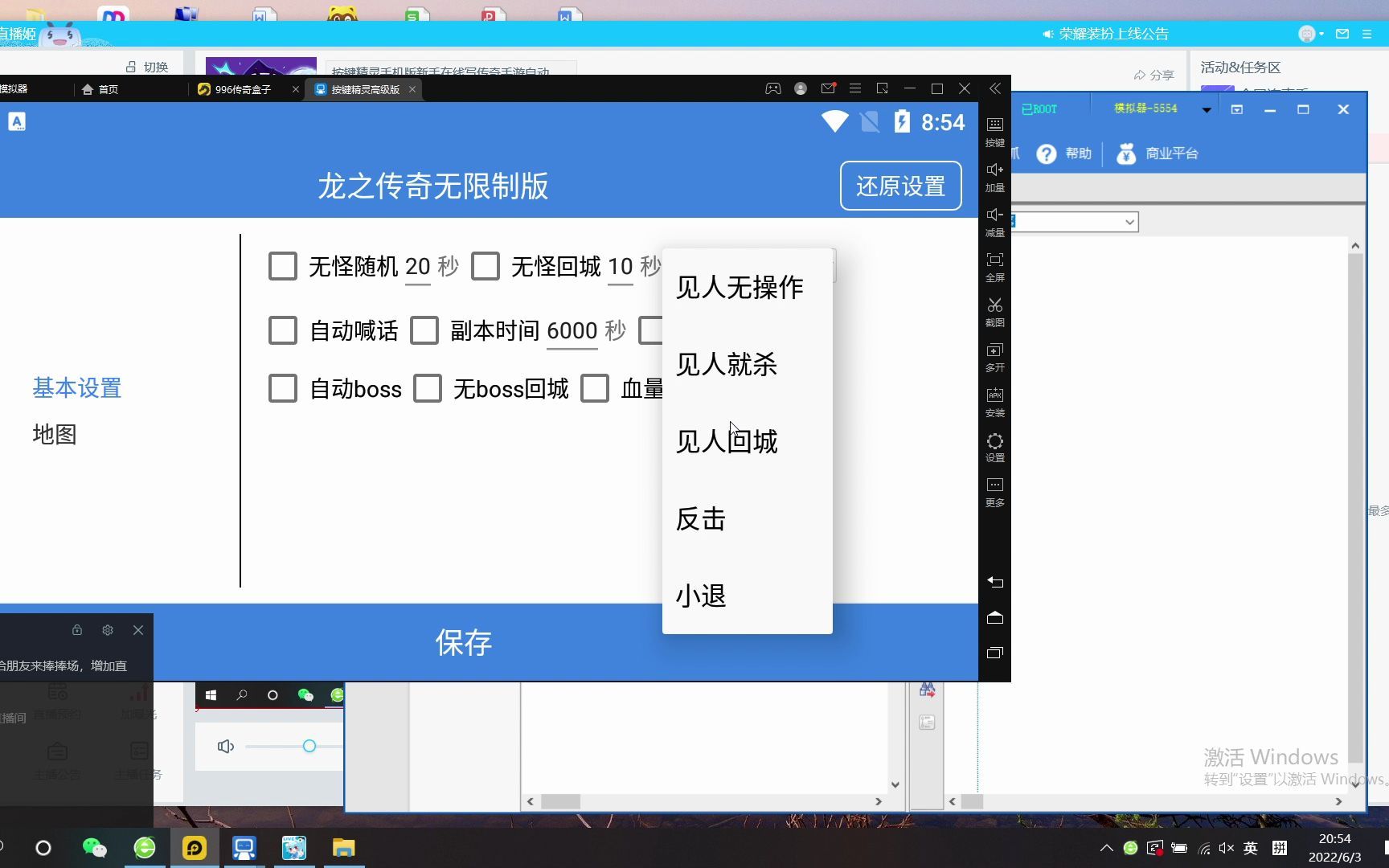Click the gear icon in the dark streaming panel
This screenshot has height=868, width=1389.
pyautogui.click(x=108, y=630)
